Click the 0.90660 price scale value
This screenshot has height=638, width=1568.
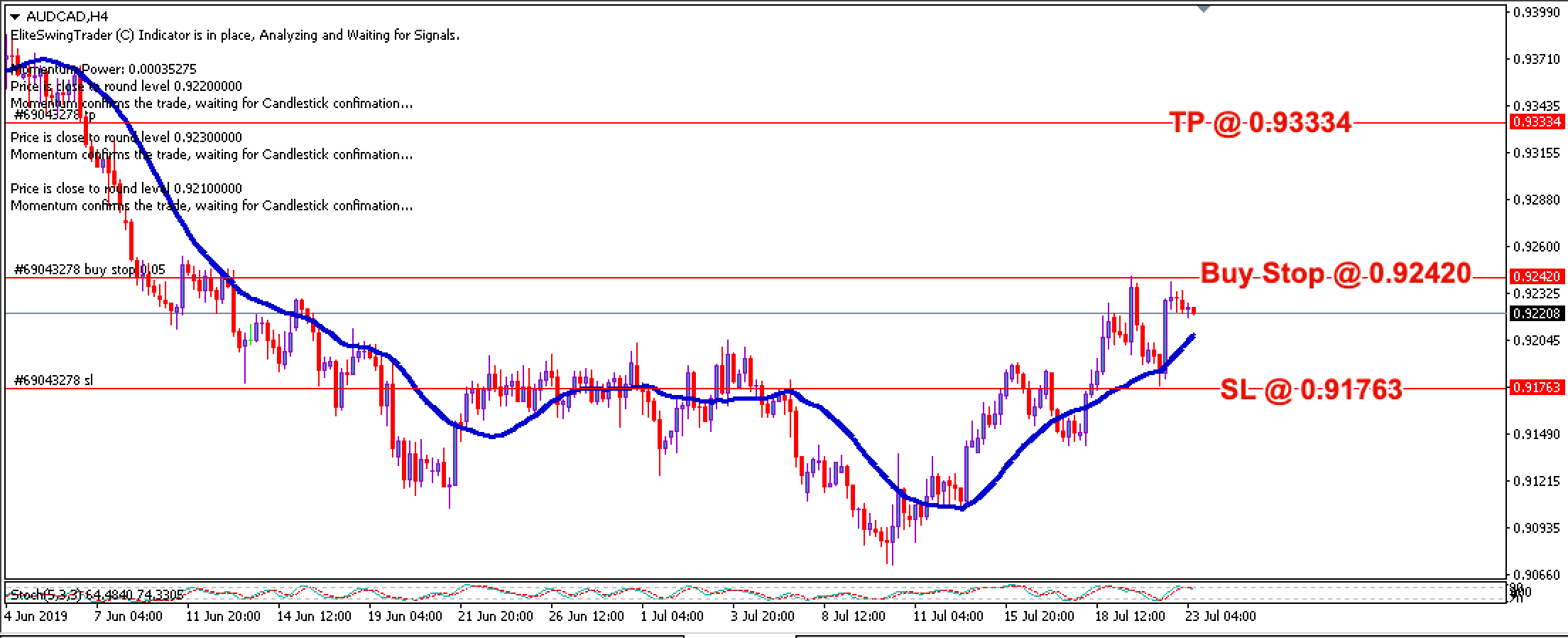coord(1535,575)
